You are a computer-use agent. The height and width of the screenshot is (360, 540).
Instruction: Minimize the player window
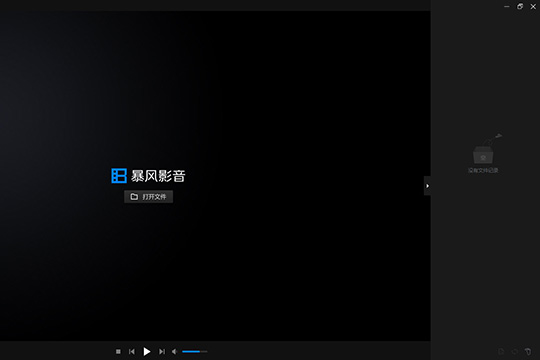click(507, 7)
